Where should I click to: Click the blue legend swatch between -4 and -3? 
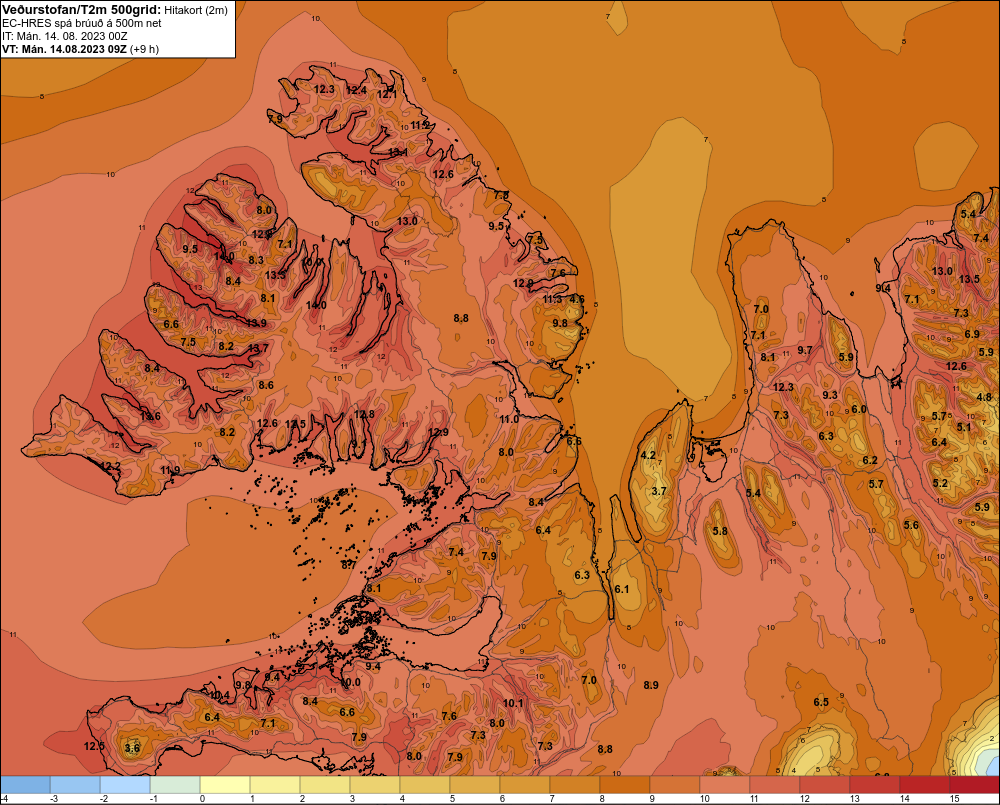(26, 785)
